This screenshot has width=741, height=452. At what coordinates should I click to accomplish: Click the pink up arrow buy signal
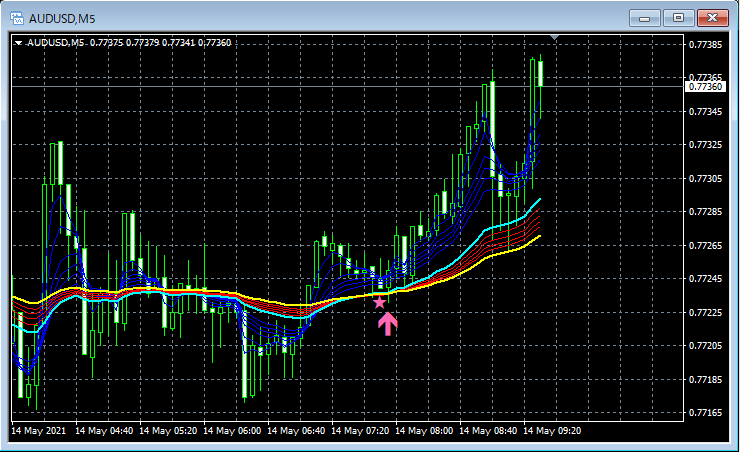(x=388, y=324)
